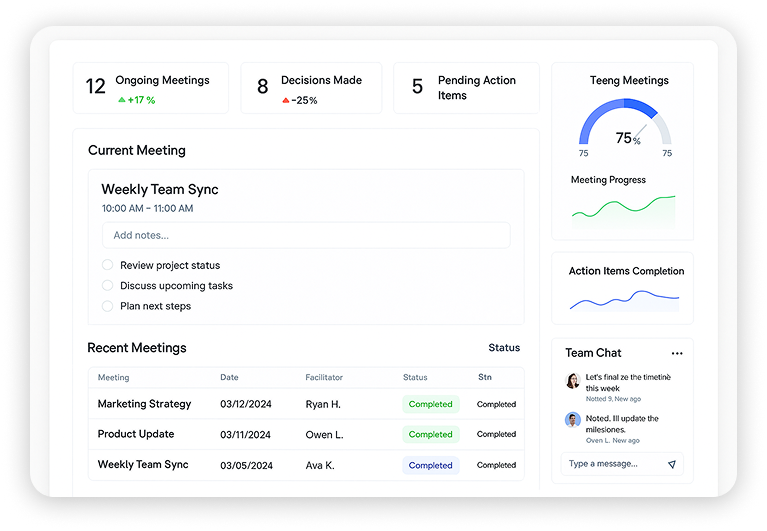Click the red arrow beside -25%
The width and height of the screenshot is (767, 531).
point(286,100)
